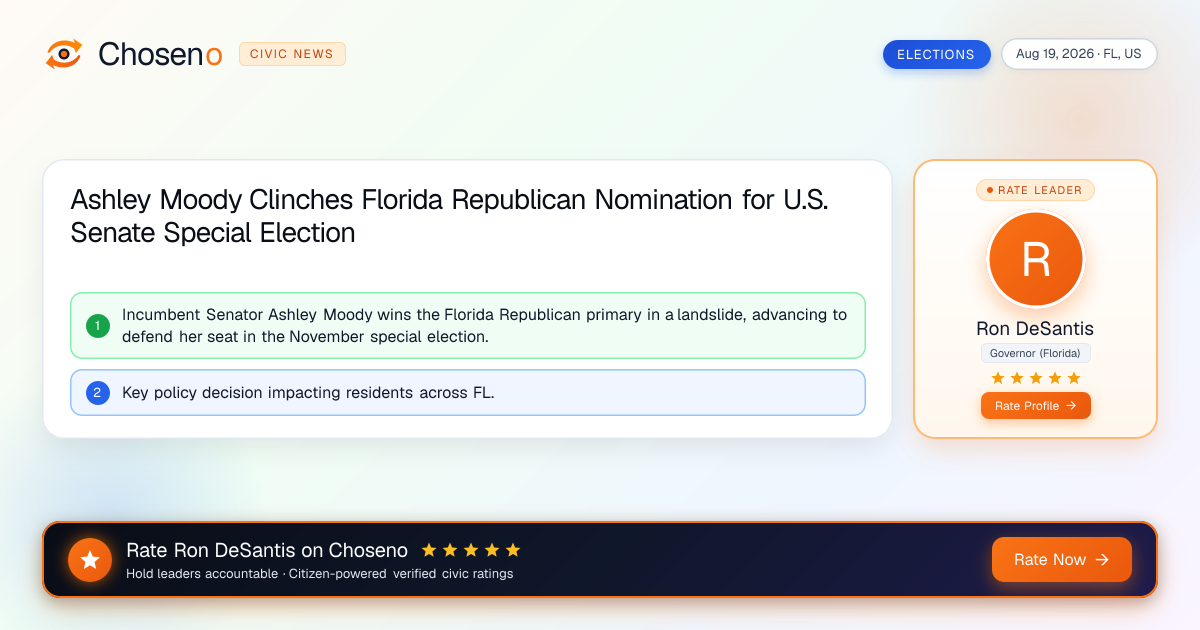Click the Choseno eye logo icon
The image size is (1200, 630).
64,54
